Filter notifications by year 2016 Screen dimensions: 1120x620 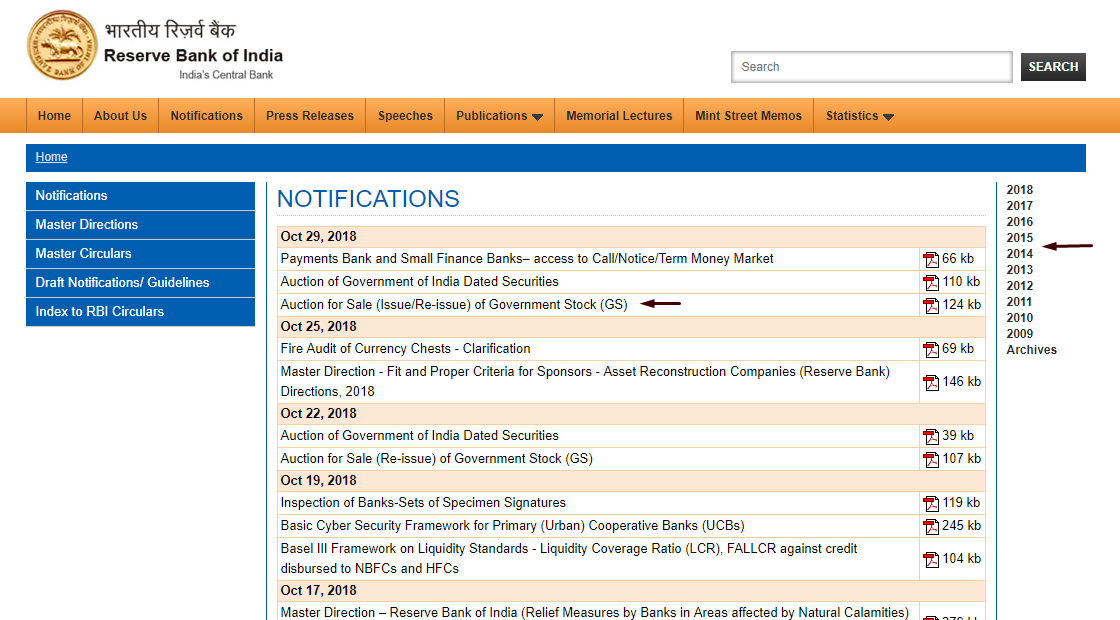[1019, 222]
